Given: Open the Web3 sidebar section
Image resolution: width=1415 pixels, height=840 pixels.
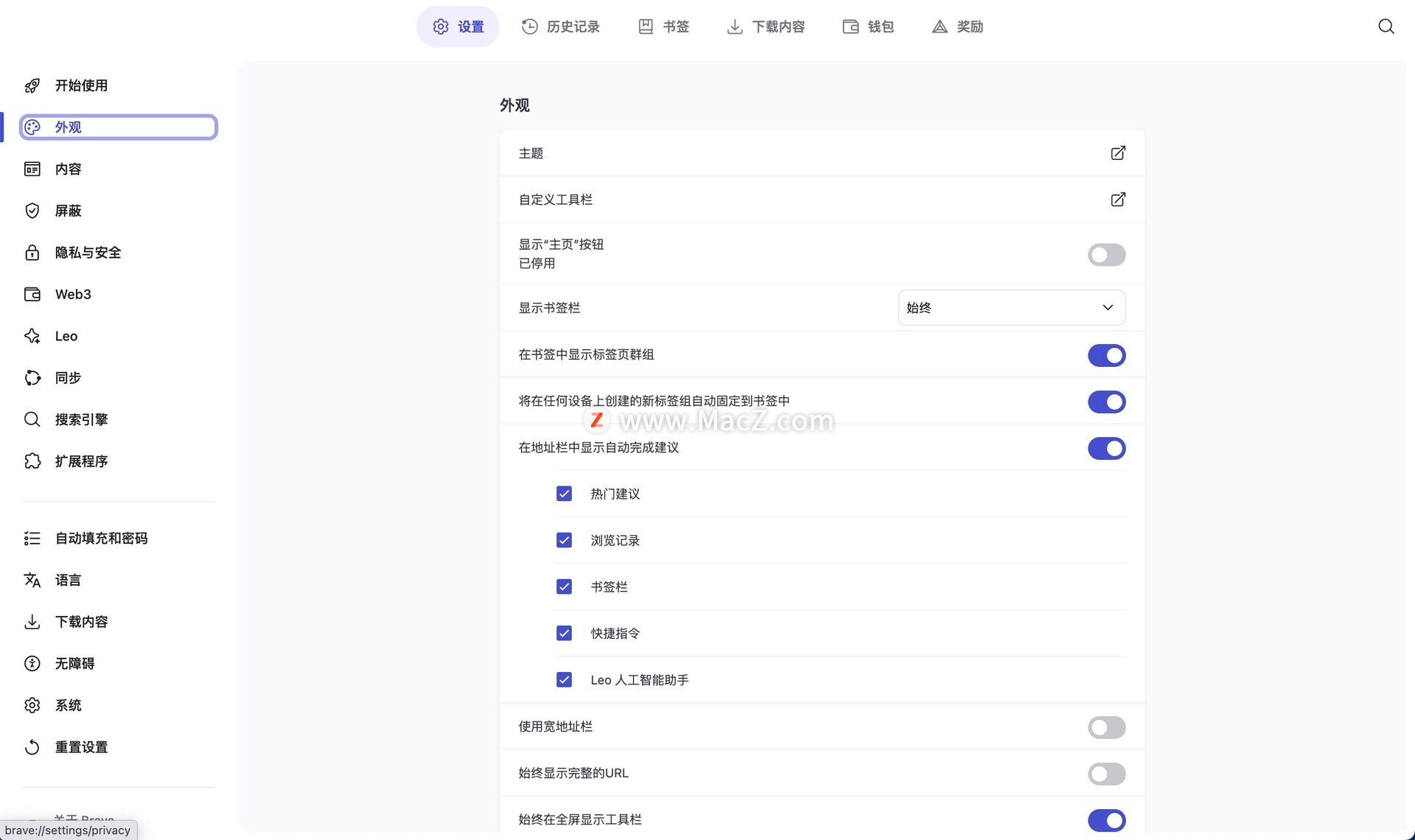Looking at the screenshot, I should (x=73, y=294).
